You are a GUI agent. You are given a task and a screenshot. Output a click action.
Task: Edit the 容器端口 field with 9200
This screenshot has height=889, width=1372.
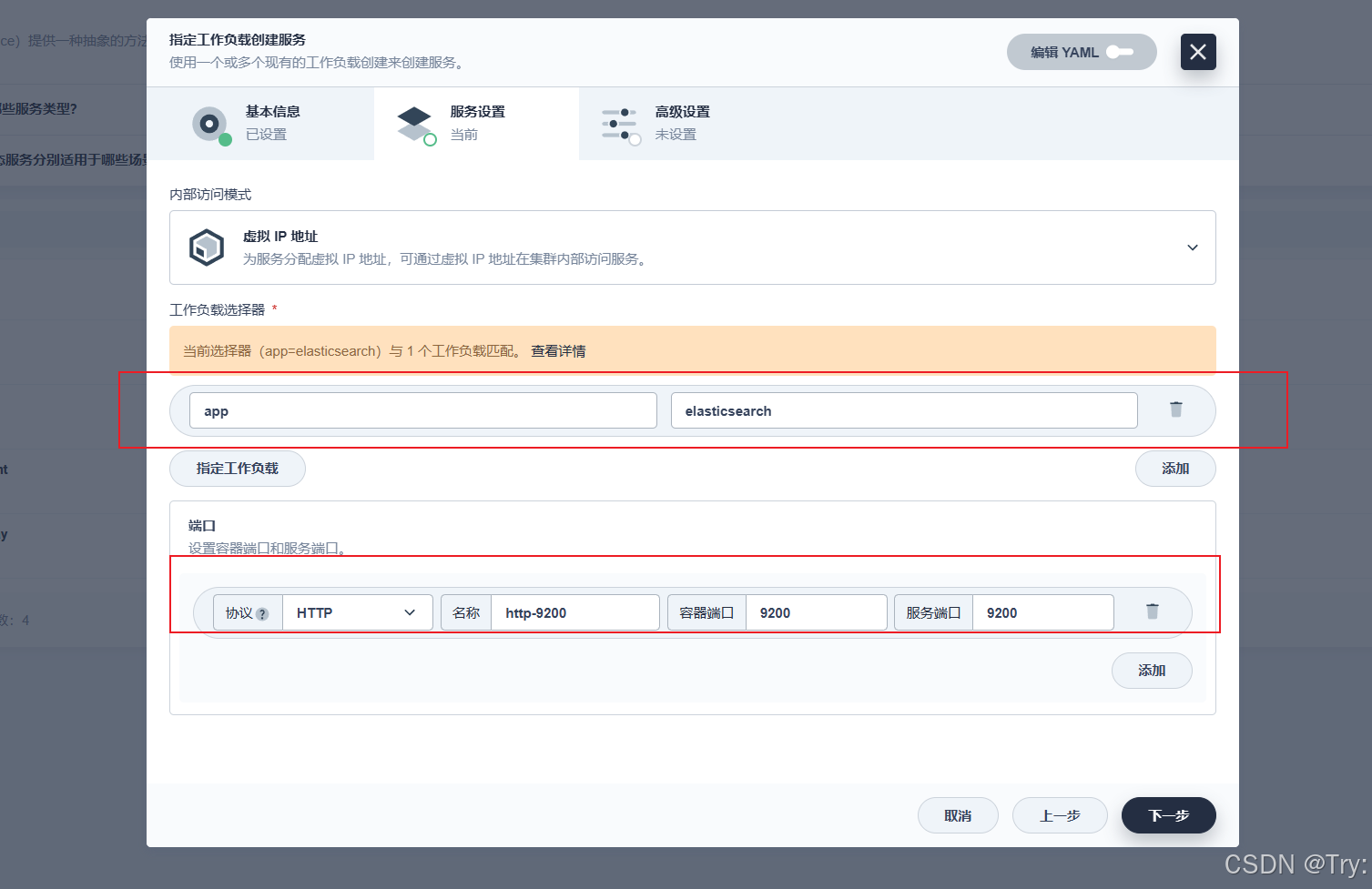click(x=817, y=612)
